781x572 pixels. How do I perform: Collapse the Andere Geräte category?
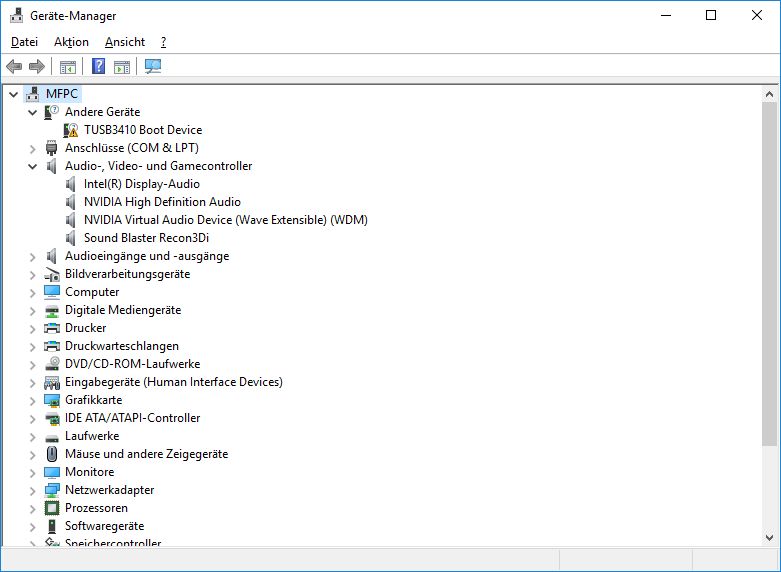32,112
